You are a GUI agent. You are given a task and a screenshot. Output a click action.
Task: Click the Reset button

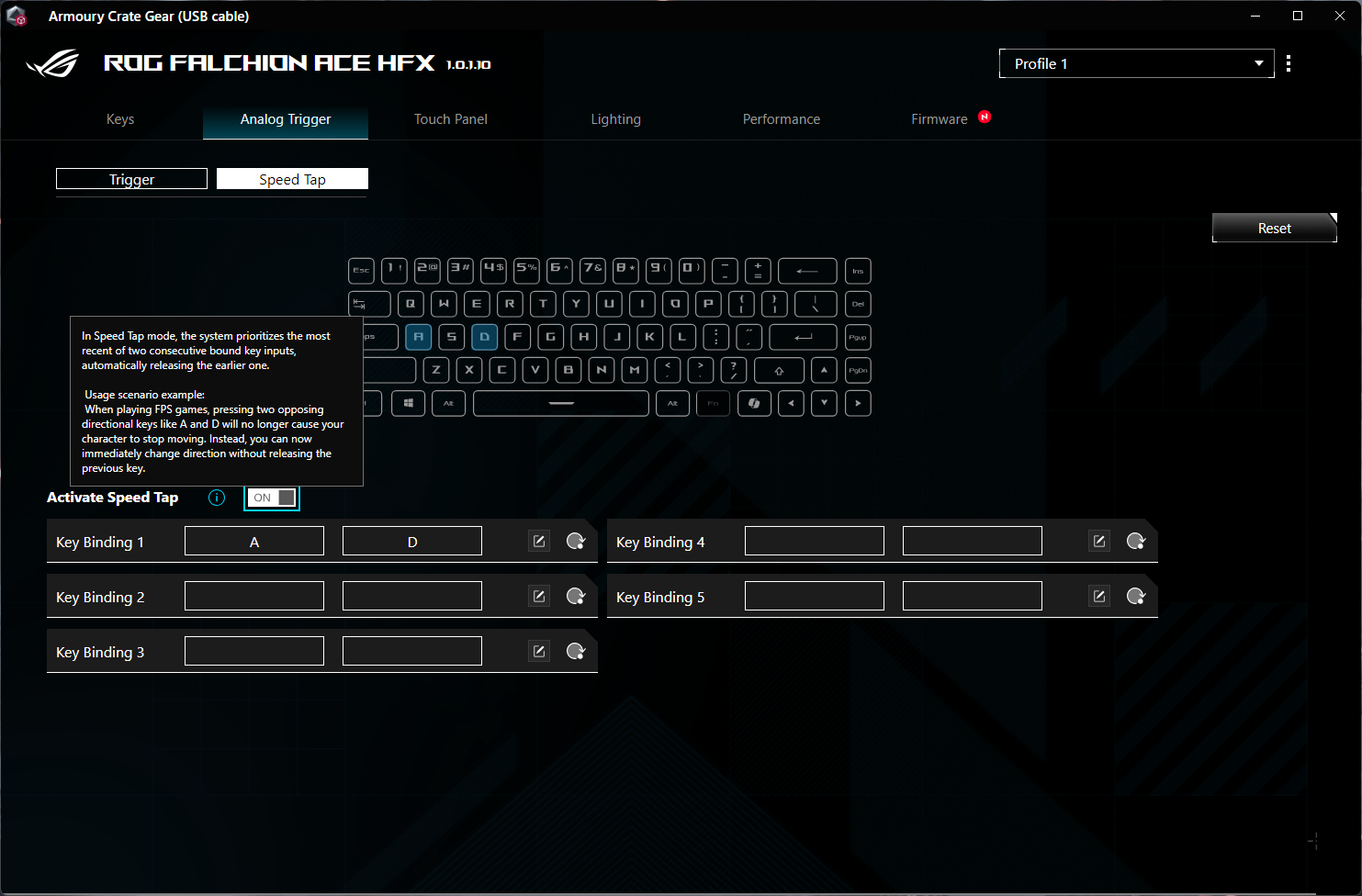(1275, 228)
